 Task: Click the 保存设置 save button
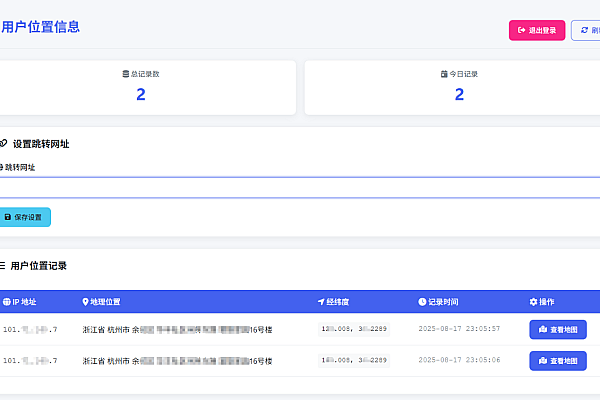24,217
